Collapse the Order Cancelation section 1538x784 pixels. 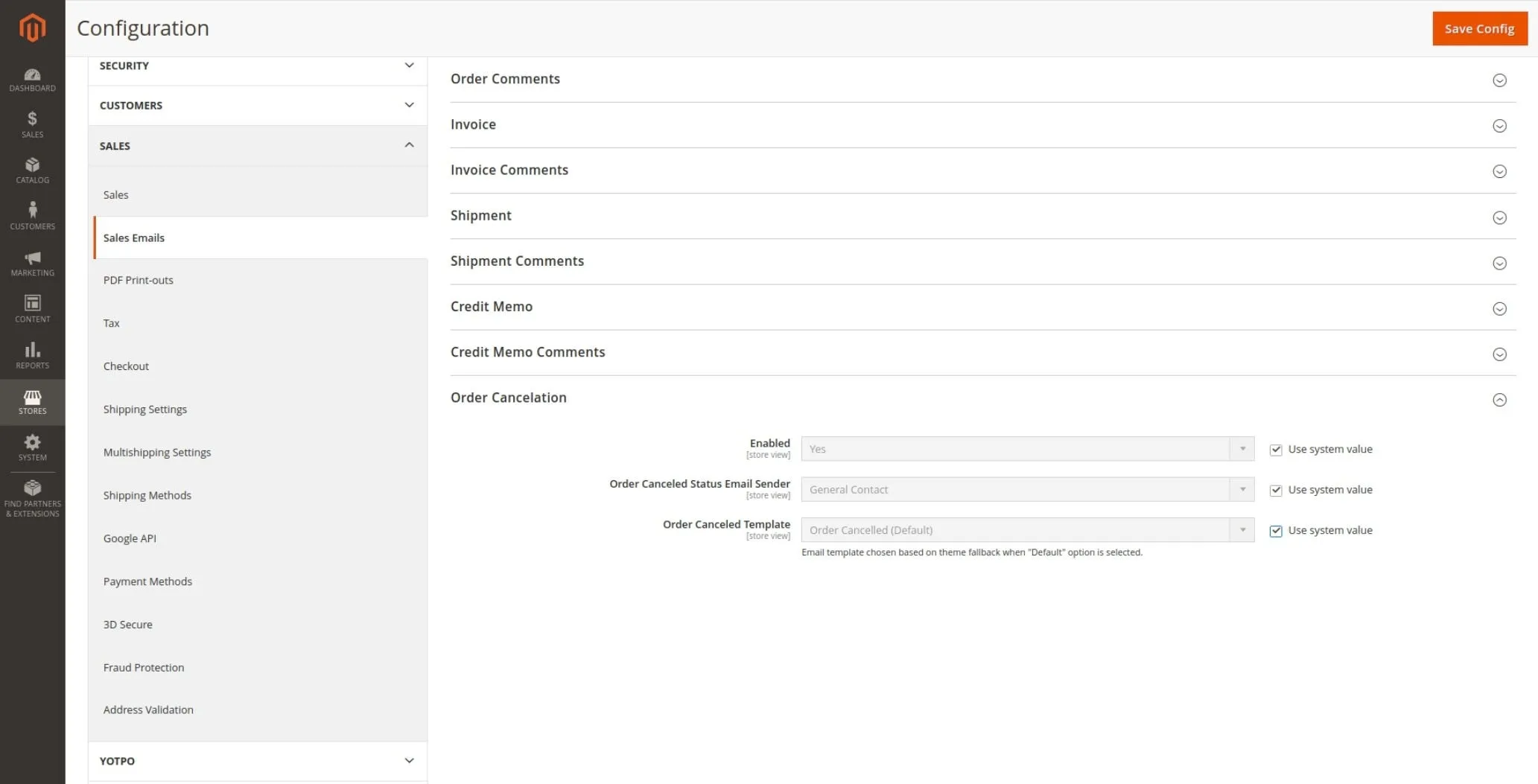(1499, 400)
